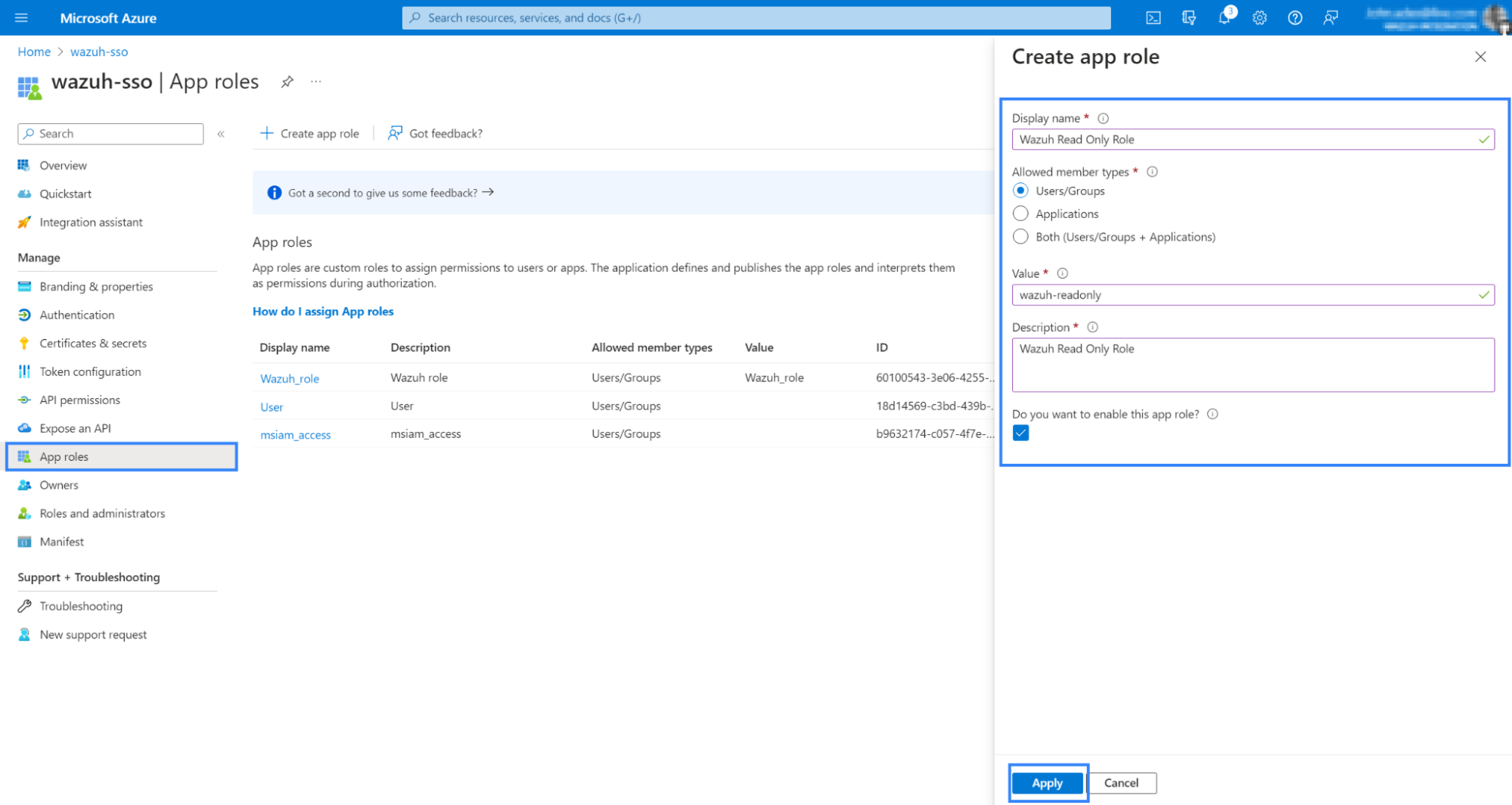Go to wazuh-sso breadcrumb
The height and width of the screenshot is (805, 1512).
pyautogui.click(x=99, y=51)
